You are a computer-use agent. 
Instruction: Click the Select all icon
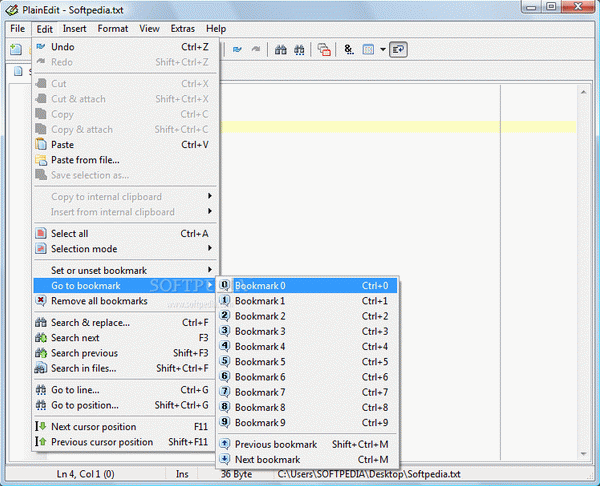pos(41,233)
